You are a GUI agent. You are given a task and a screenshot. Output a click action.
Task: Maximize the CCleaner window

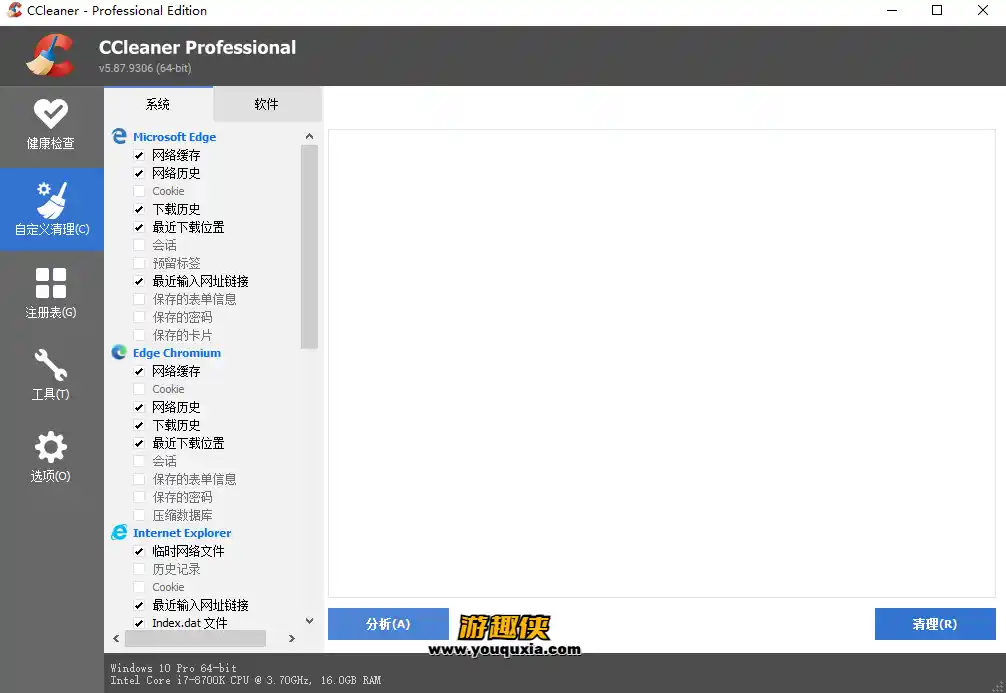point(937,10)
